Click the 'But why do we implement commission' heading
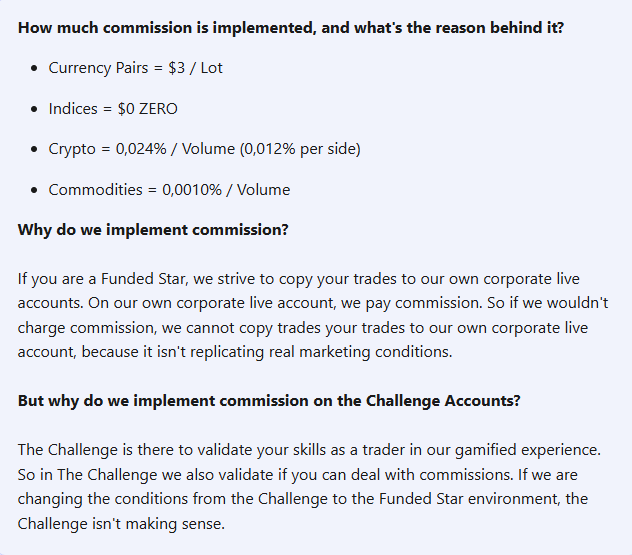This screenshot has height=555, width=632. (x=269, y=401)
